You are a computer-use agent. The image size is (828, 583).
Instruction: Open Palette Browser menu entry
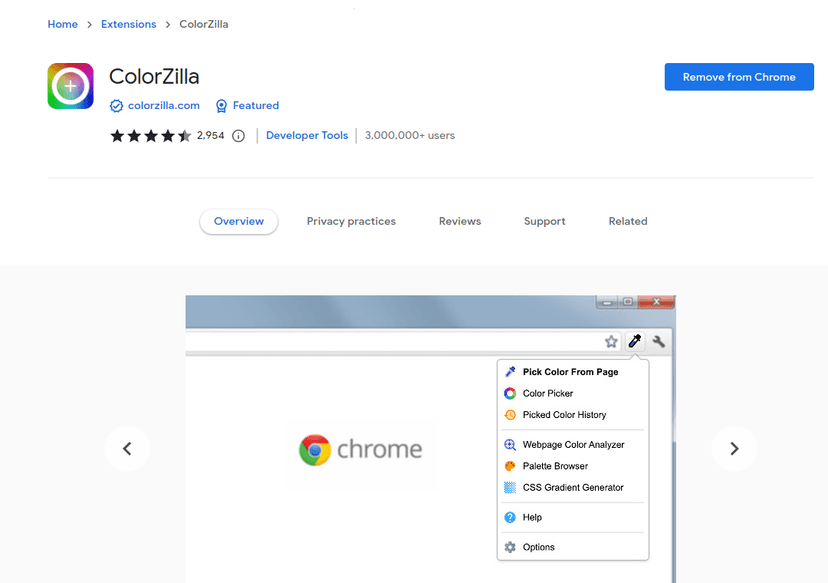pos(573,466)
